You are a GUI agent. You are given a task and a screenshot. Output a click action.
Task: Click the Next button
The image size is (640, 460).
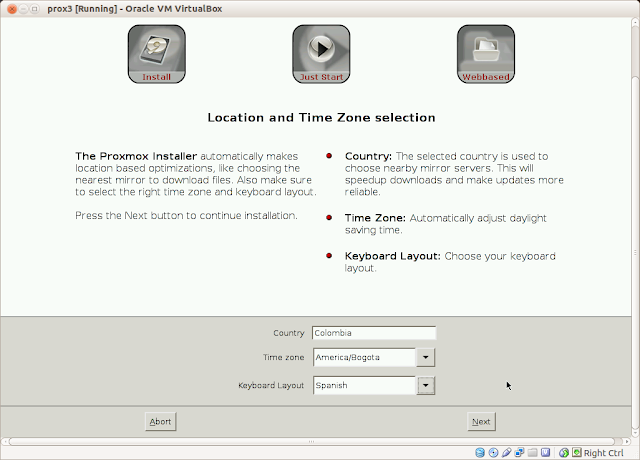[481, 422]
